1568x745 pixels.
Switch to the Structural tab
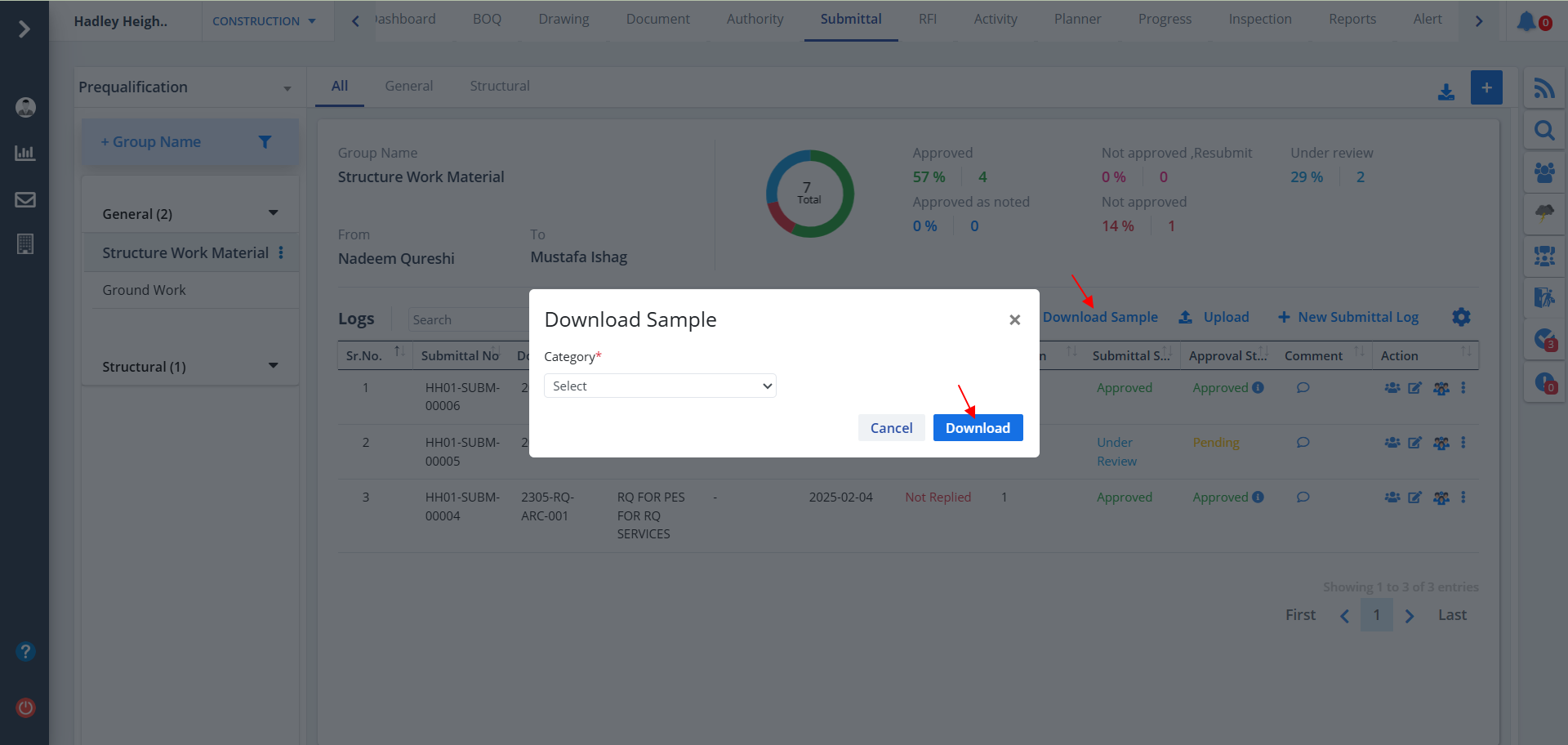coord(499,86)
